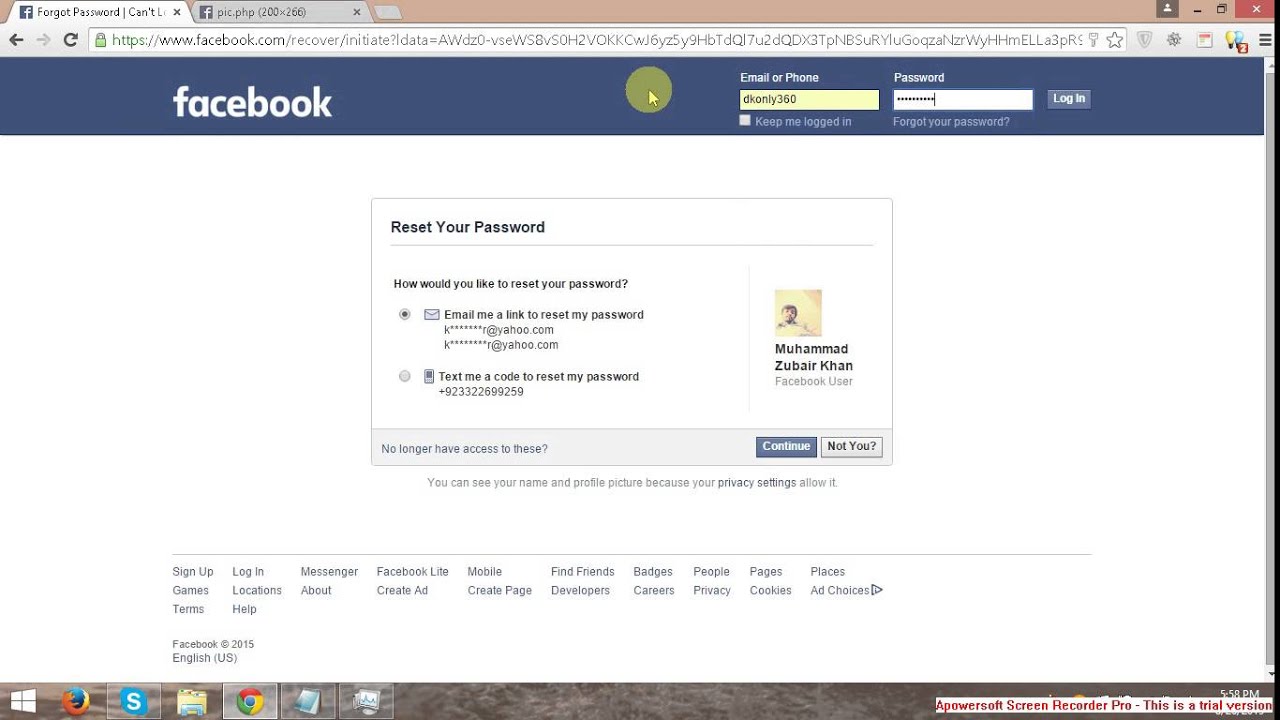Click the Chrome user profile icon
The height and width of the screenshot is (720, 1280).
1167,9
